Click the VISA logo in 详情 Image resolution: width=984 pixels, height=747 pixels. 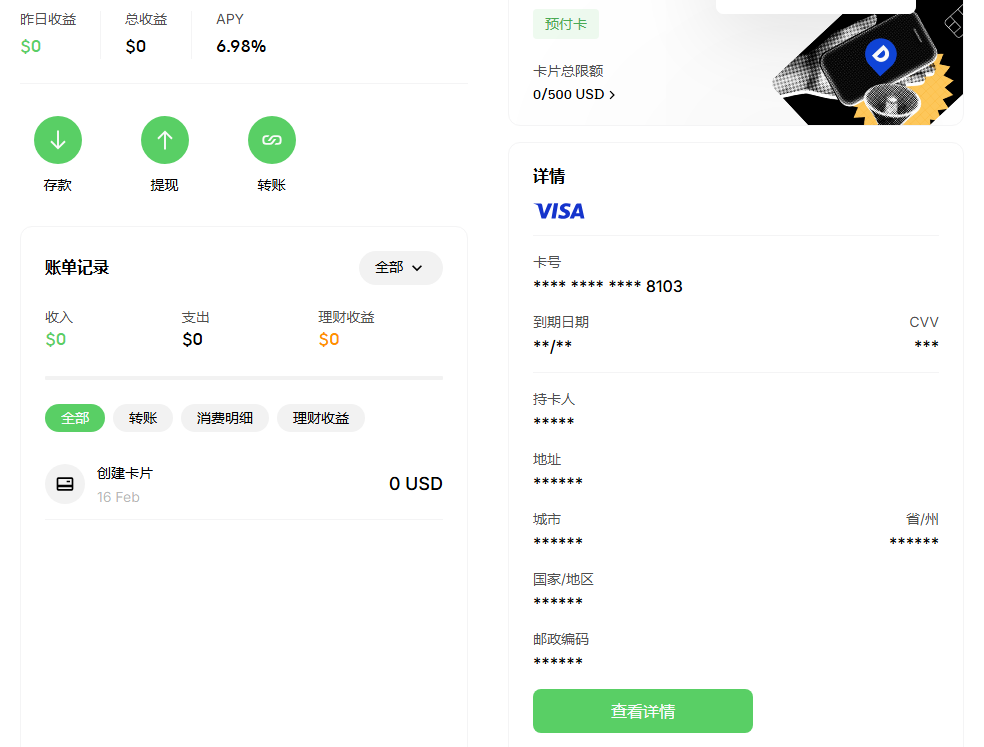(x=559, y=211)
